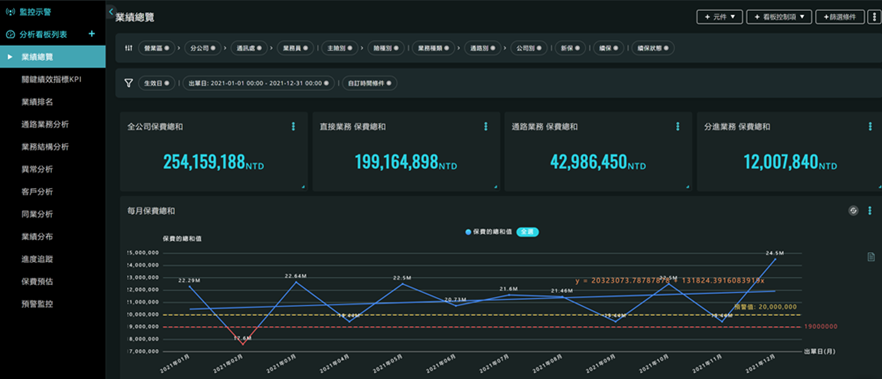
Task: Open the 分進業務 保費總和 card's kebab menu
Action: click(870, 127)
